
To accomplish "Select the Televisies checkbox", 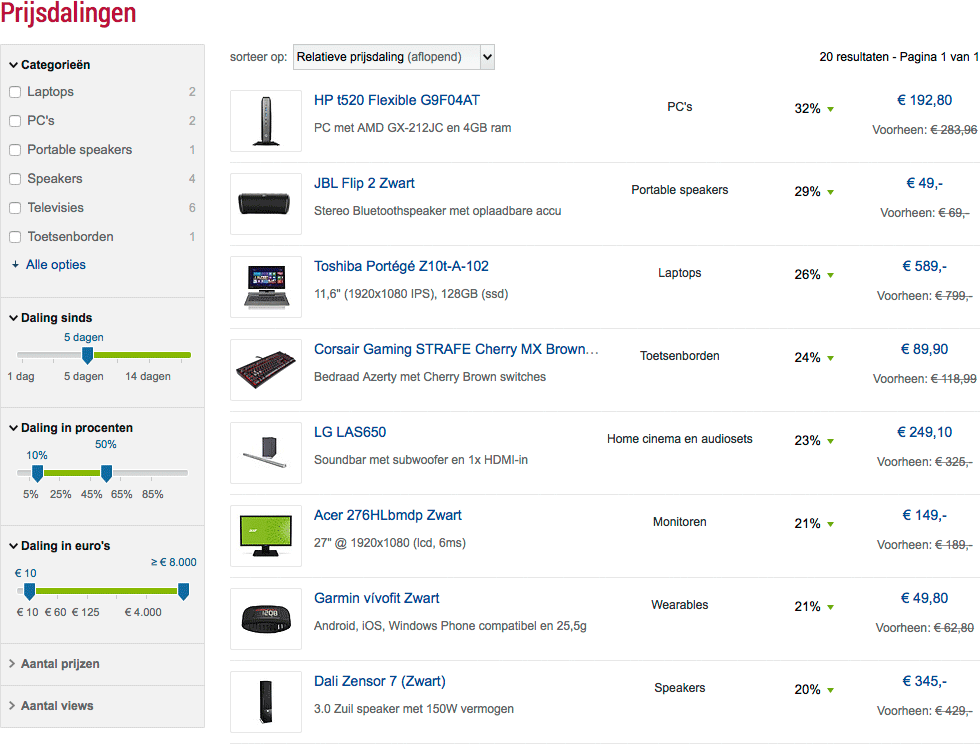I will 16,208.
